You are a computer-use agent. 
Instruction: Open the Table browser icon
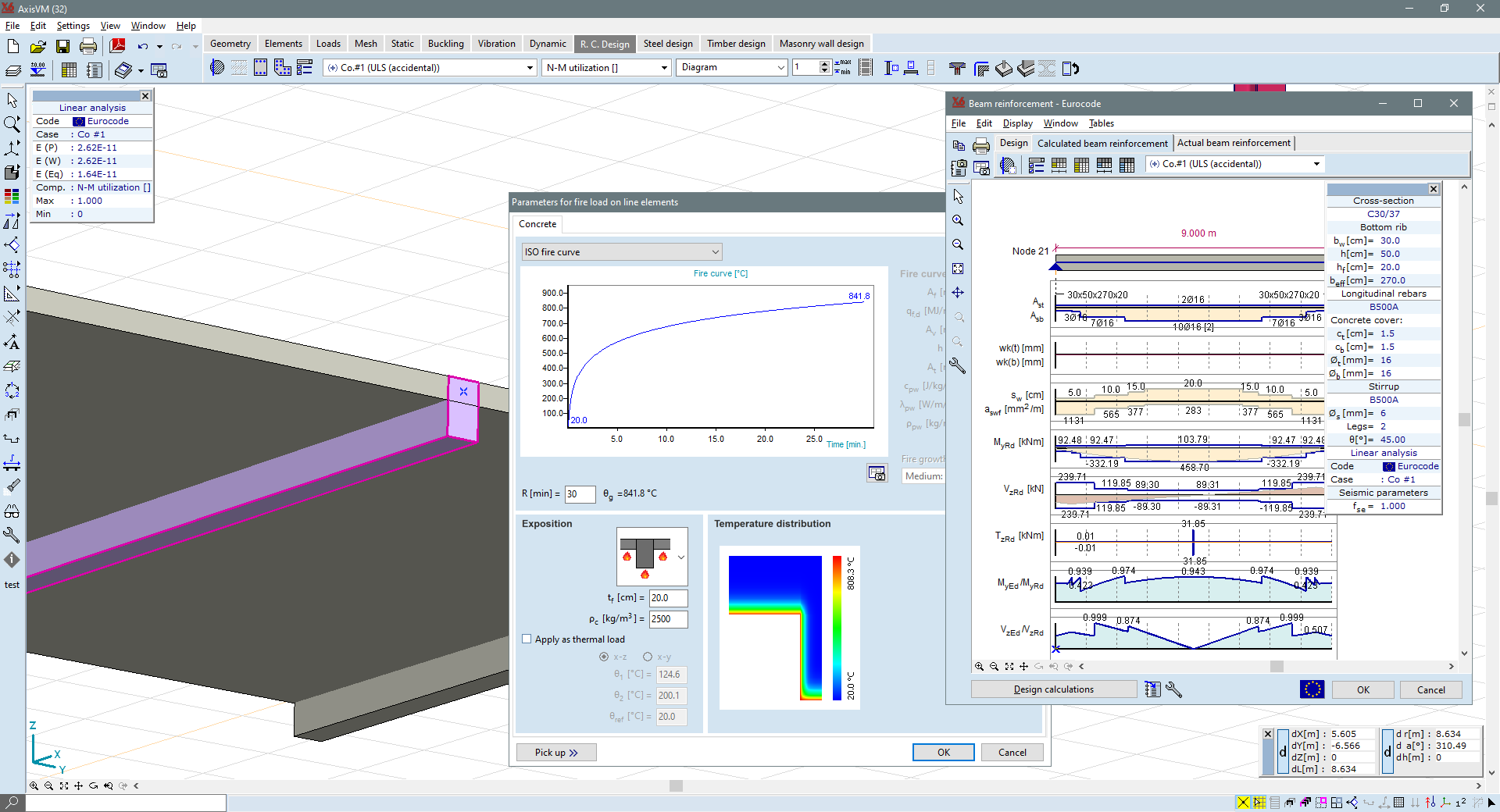coord(69,70)
